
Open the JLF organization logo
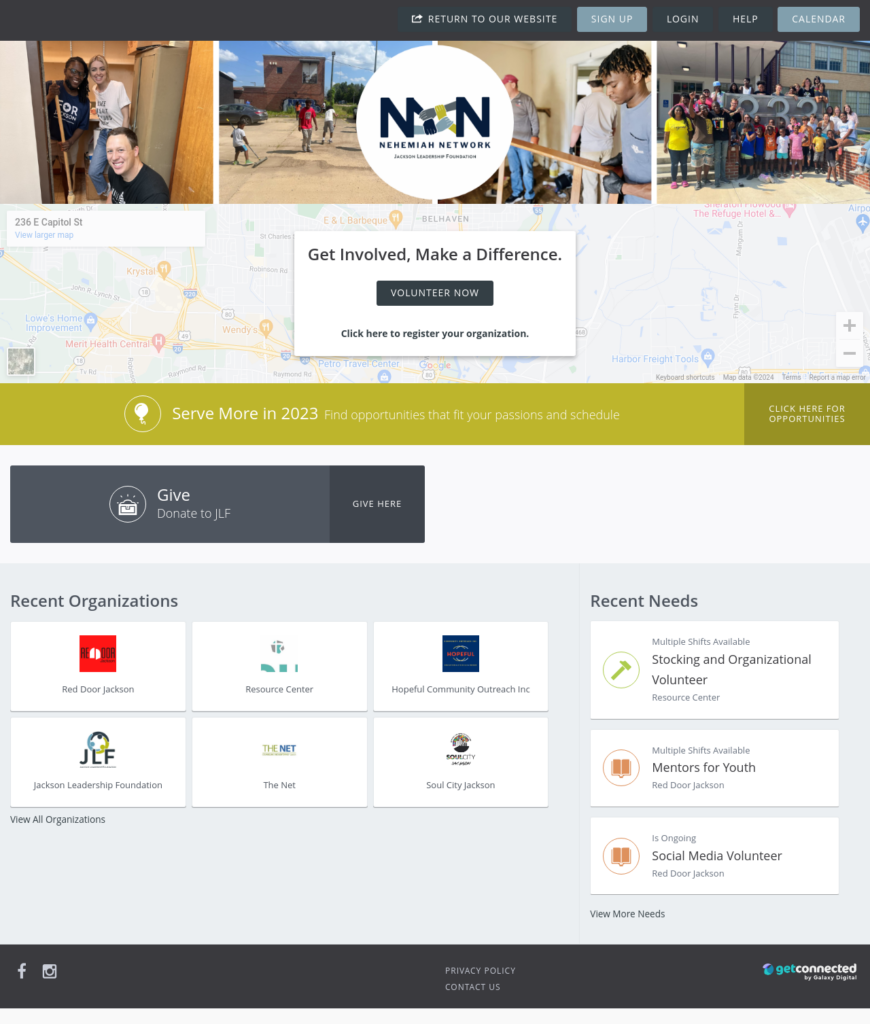pyautogui.click(x=97, y=749)
